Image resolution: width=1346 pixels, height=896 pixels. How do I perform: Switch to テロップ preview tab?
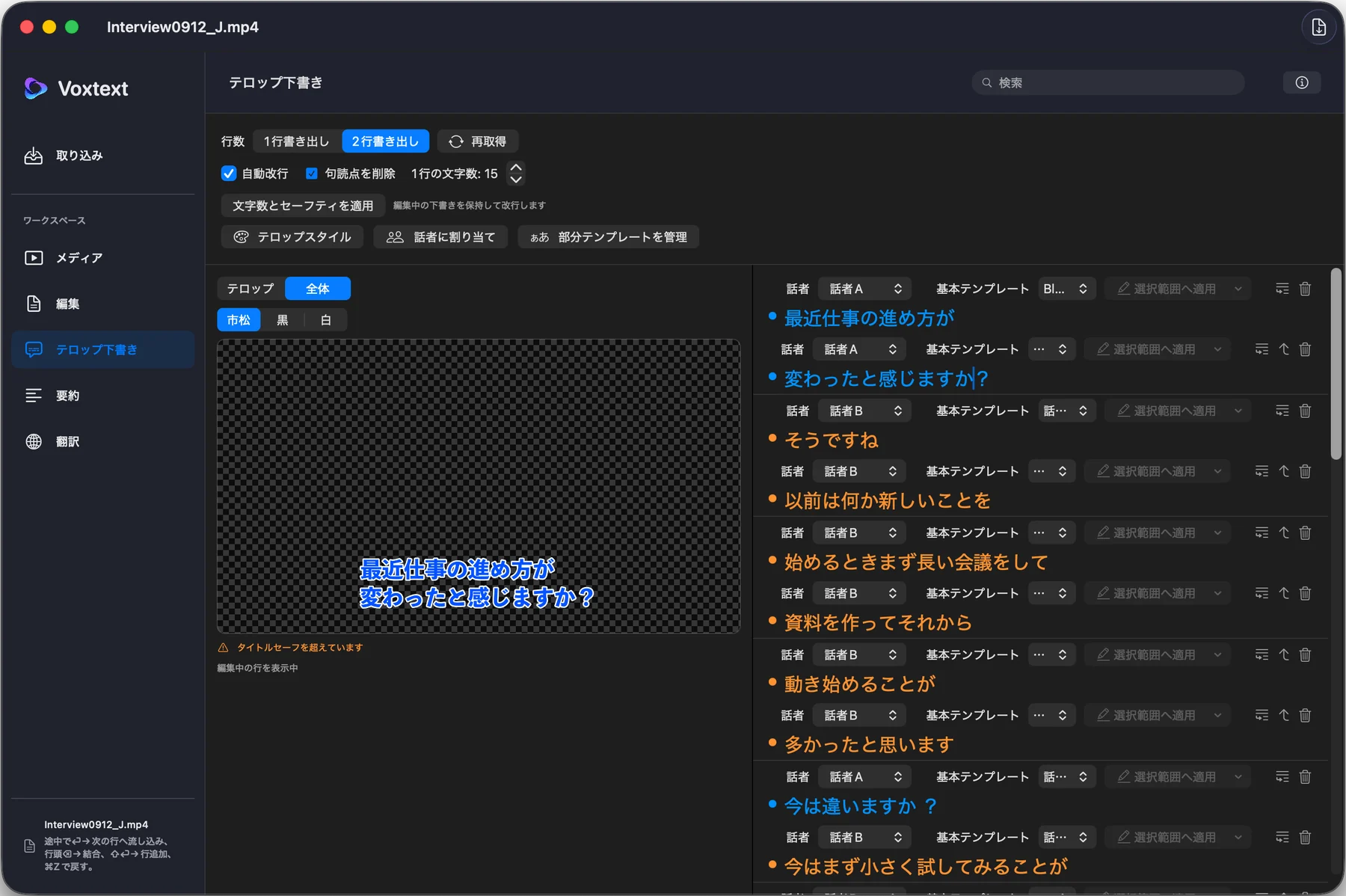pyautogui.click(x=251, y=289)
